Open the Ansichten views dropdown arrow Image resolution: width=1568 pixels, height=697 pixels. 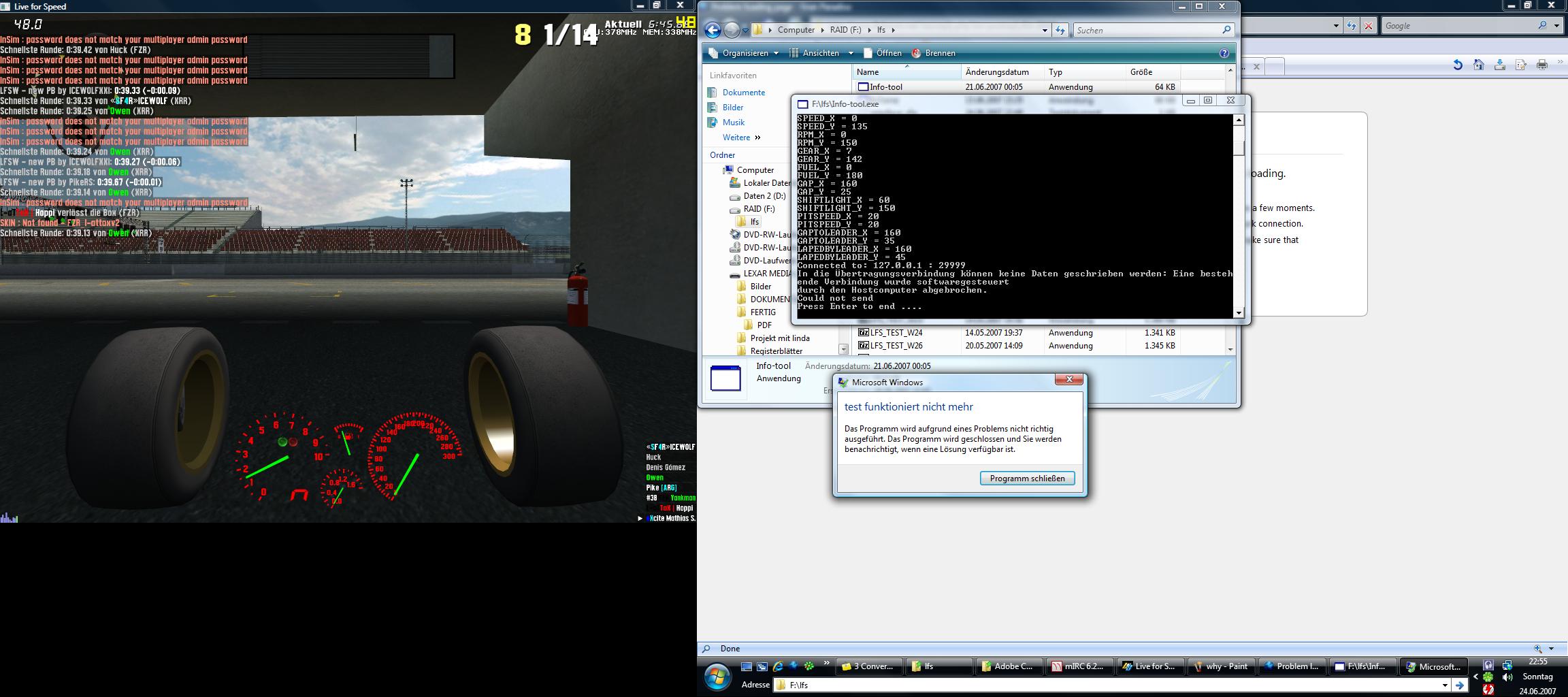pos(851,53)
